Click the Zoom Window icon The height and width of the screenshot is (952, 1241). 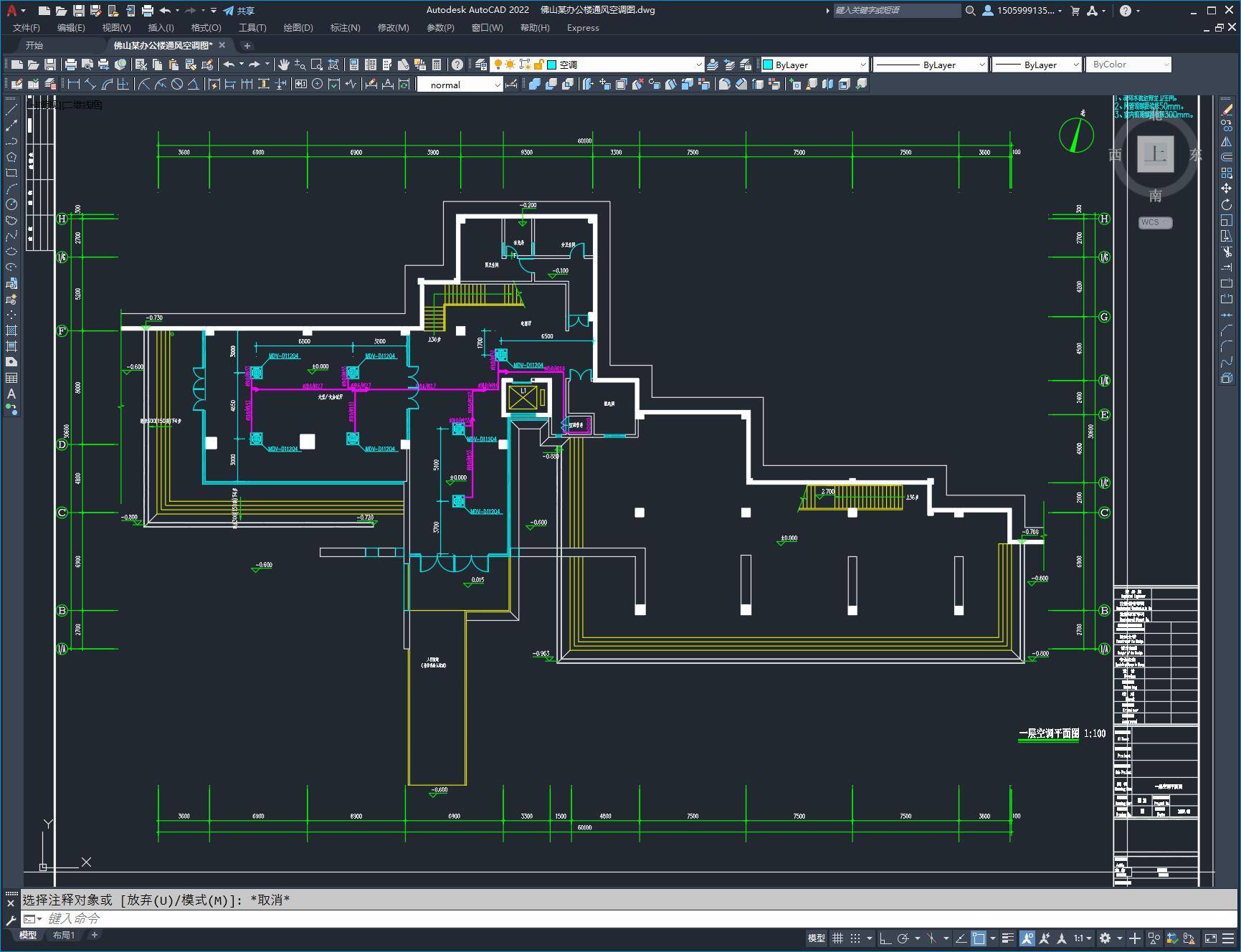(x=316, y=65)
